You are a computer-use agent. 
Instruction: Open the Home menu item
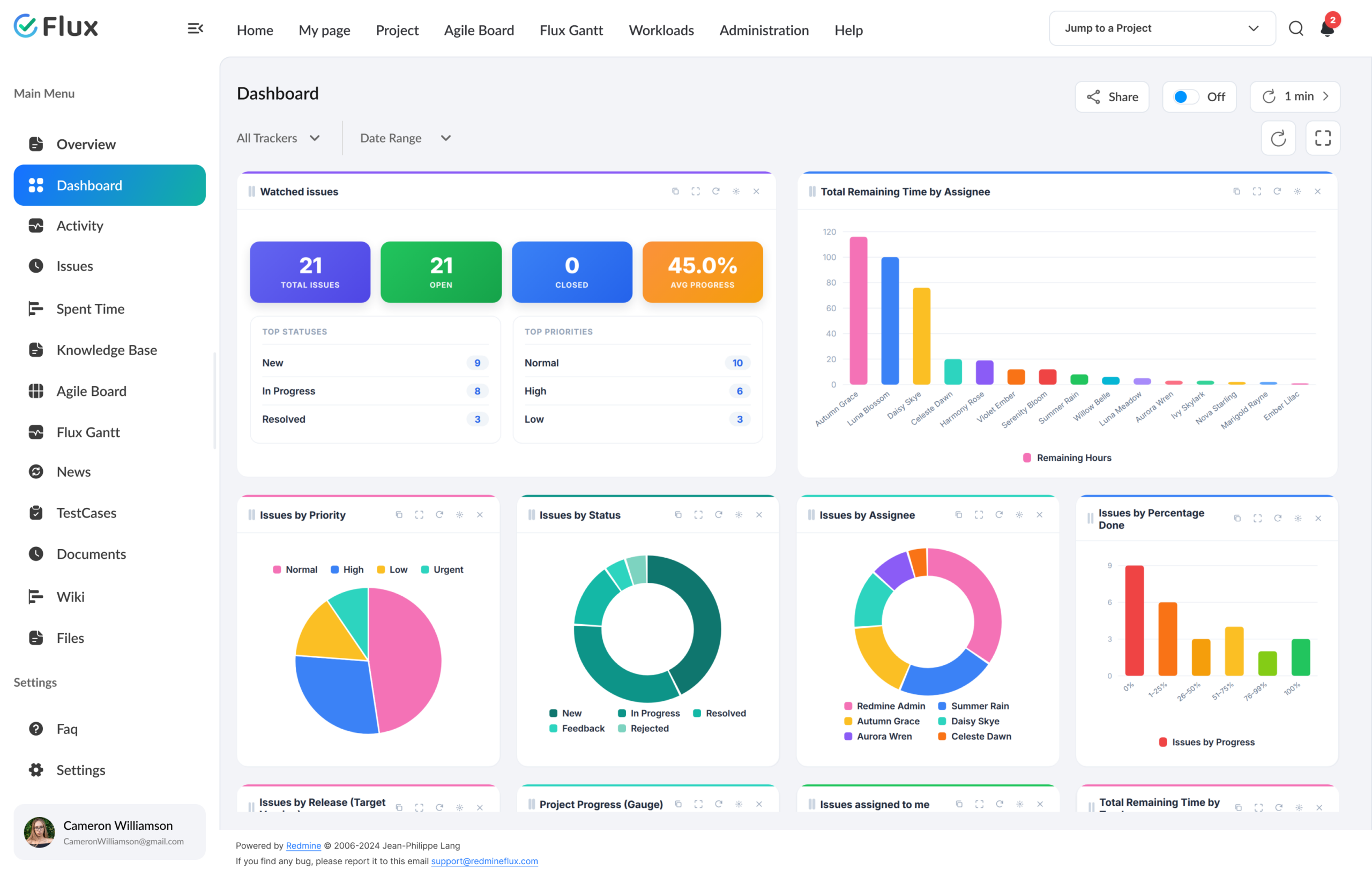[255, 30]
